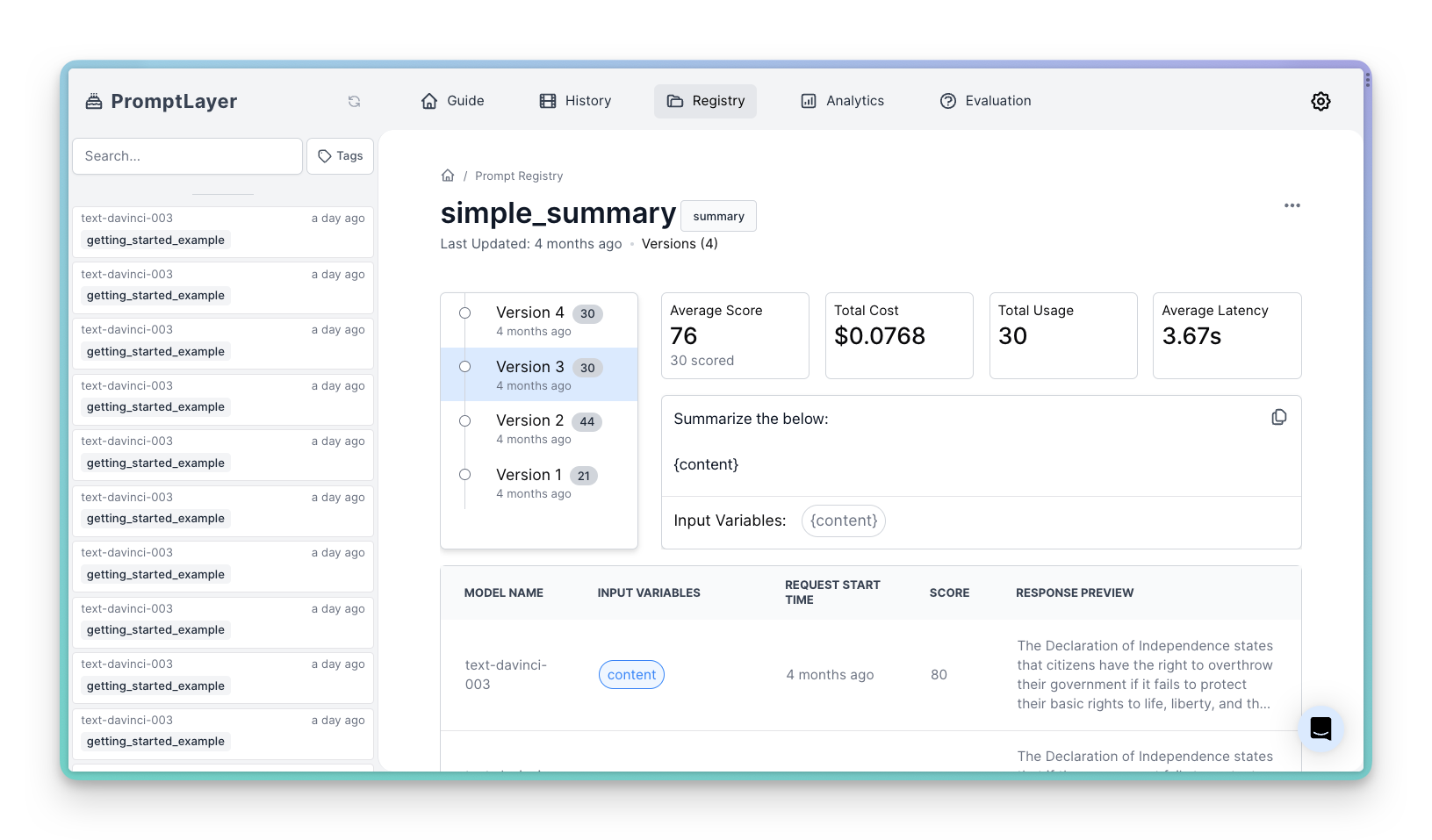Screen dimensions: 1432x840
Task: Open the settings gear icon
Action: coord(1320,102)
